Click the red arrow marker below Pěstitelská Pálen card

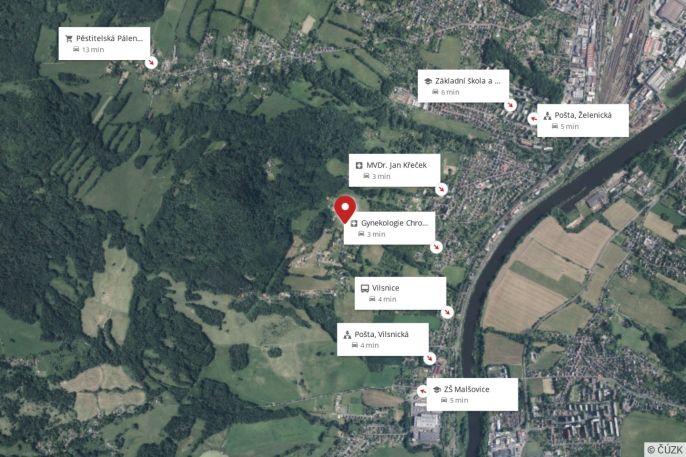click(x=151, y=63)
